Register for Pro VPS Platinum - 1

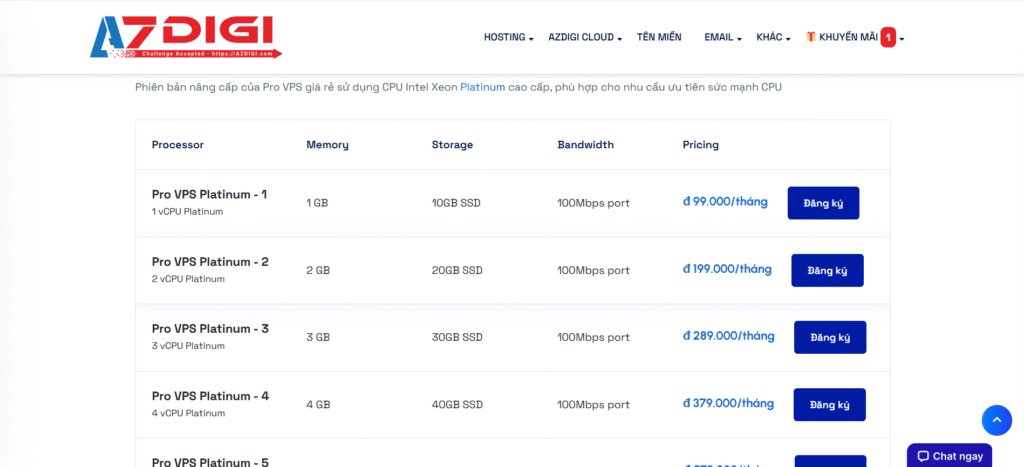(x=823, y=203)
